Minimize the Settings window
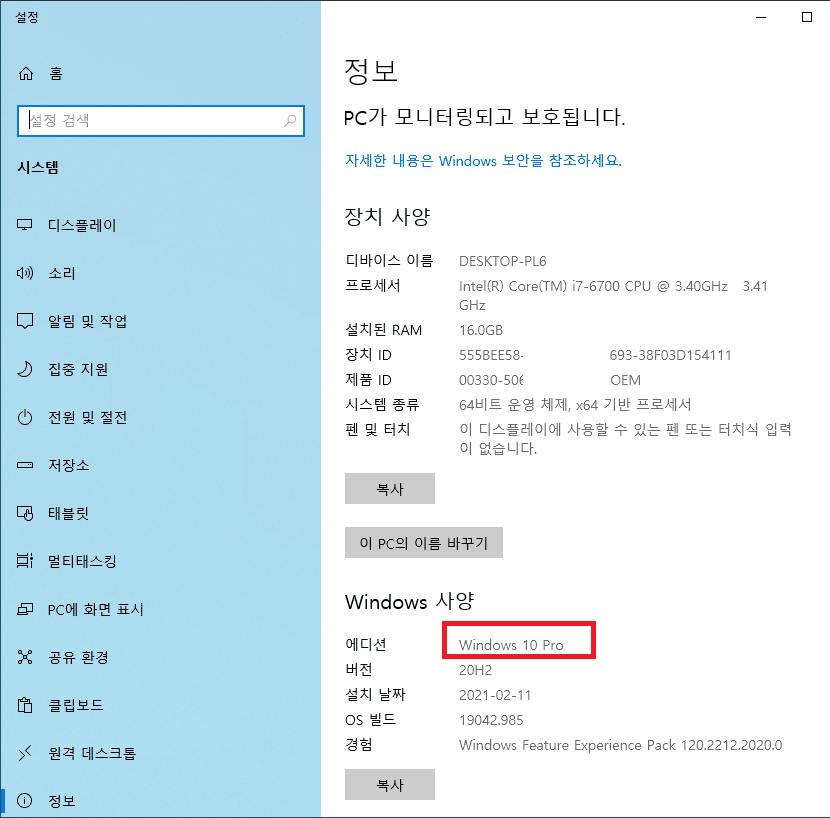Screen dimensions: 830x818 pyautogui.click(x=761, y=17)
